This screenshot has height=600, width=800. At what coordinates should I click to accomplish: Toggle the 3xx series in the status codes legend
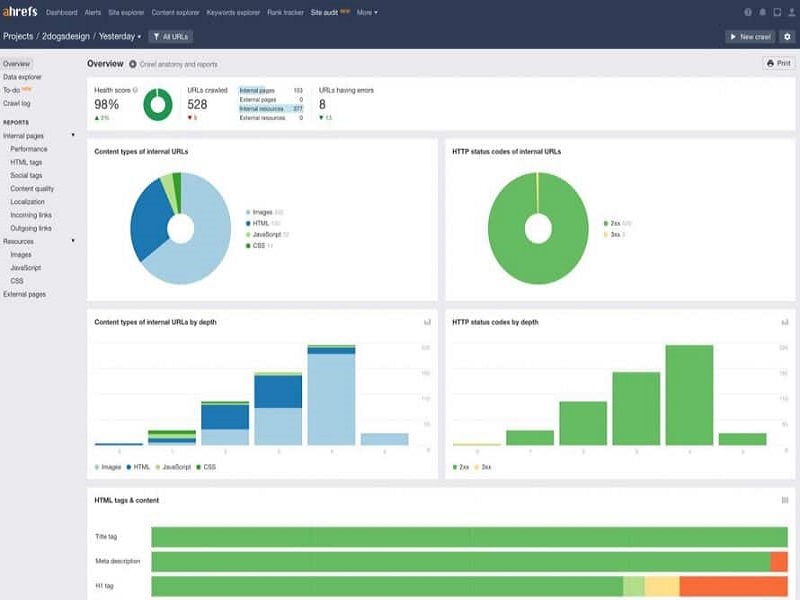483,467
